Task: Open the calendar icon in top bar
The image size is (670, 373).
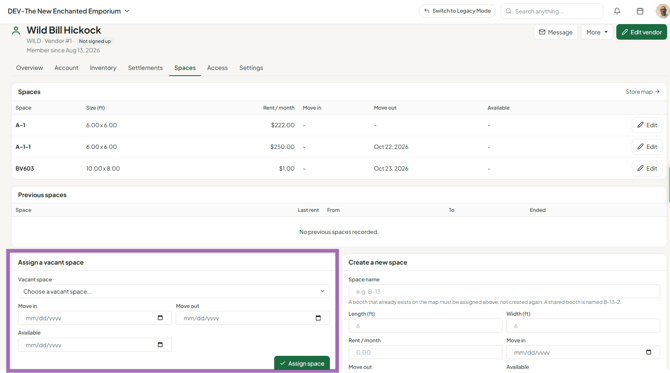Action: pyautogui.click(x=640, y=11)
